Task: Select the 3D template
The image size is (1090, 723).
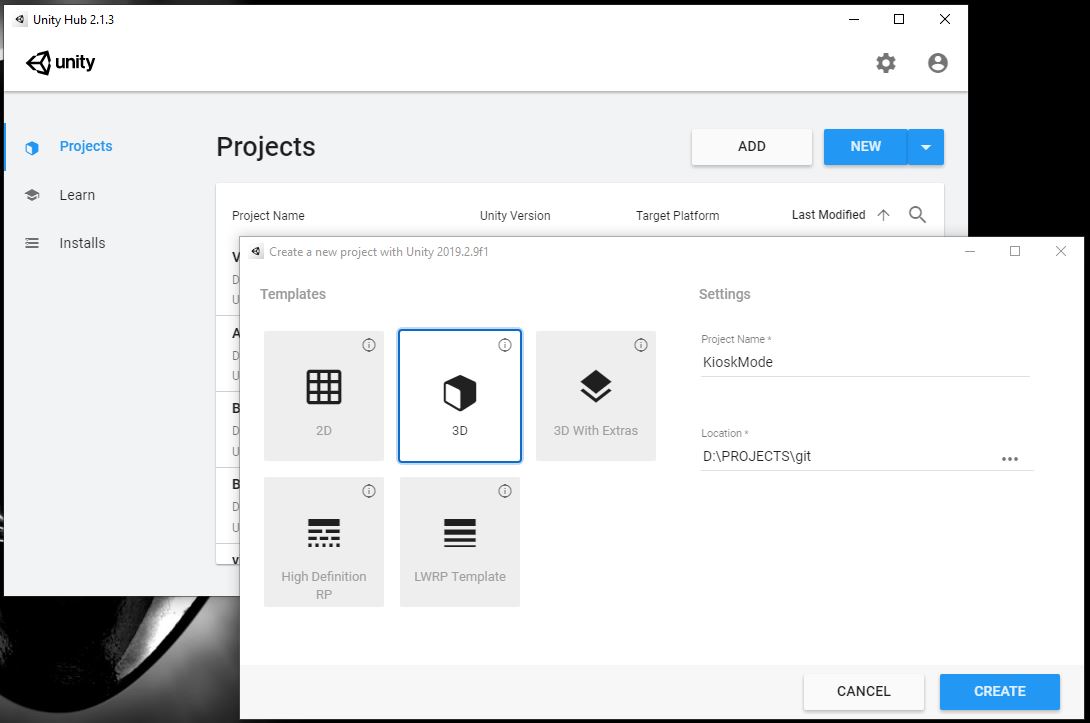Action: click(459, 396)
